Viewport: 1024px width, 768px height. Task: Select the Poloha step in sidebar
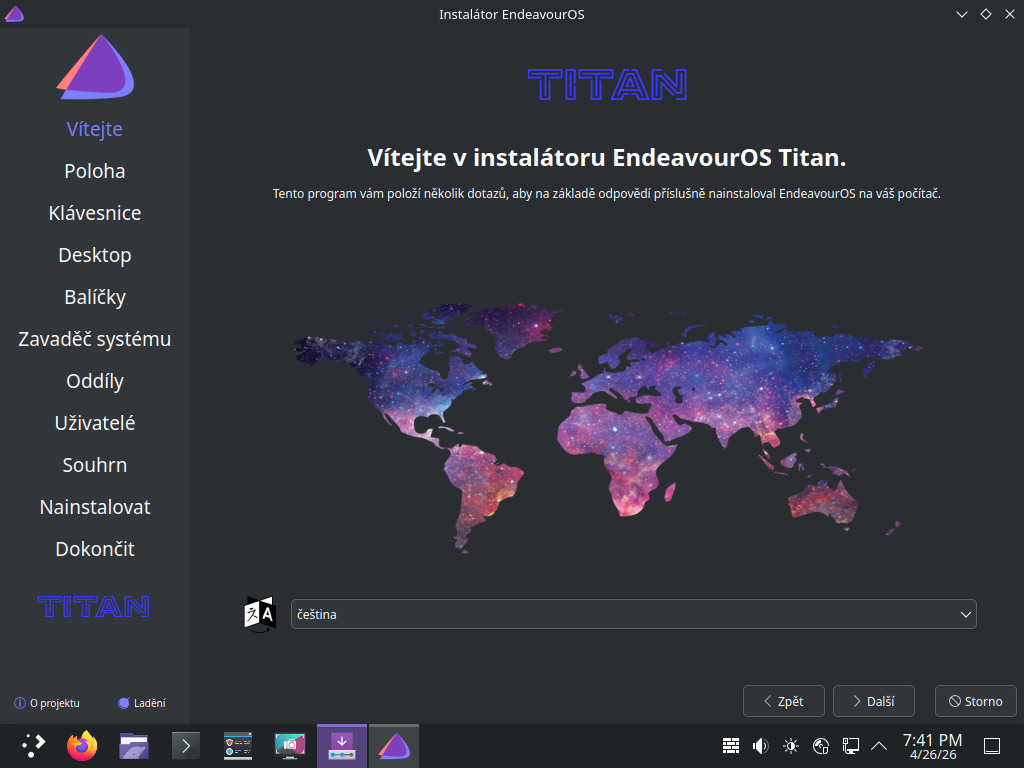[x=95, y=171]
